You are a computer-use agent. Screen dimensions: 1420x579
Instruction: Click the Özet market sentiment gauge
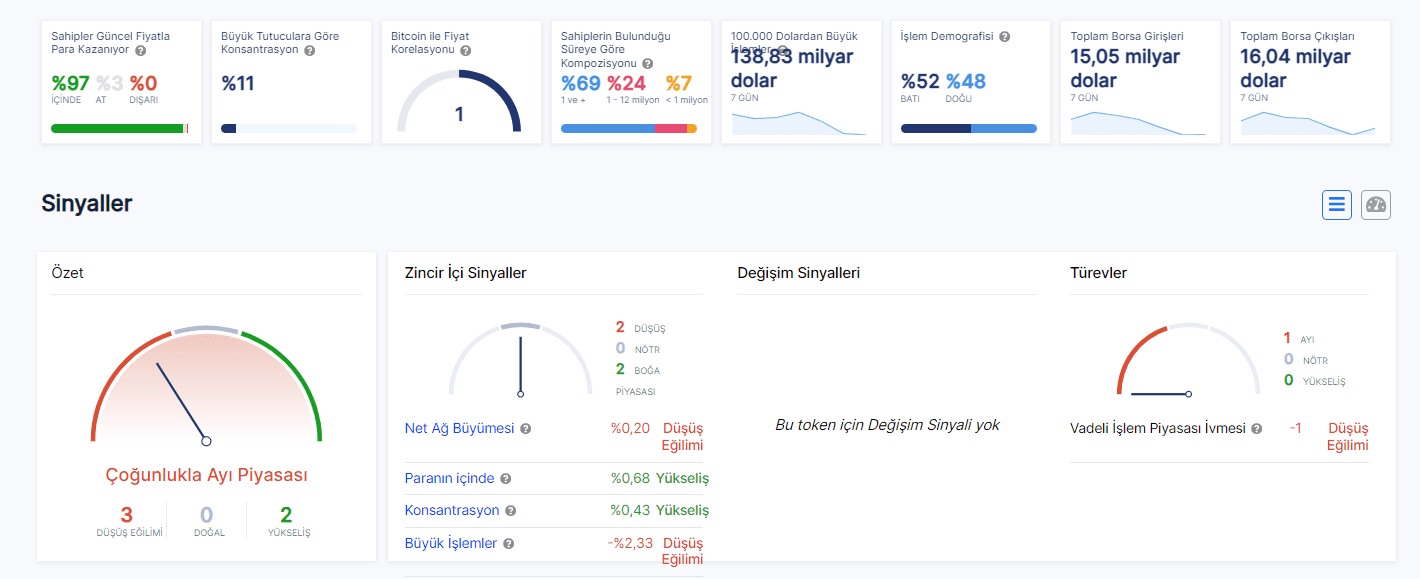coord(206,390)
